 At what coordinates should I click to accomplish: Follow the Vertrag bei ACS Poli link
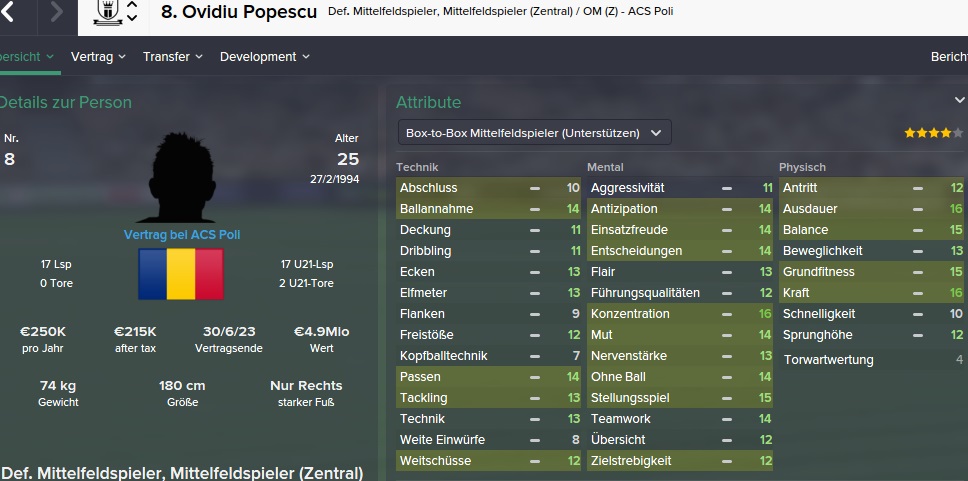click(182, 235)
